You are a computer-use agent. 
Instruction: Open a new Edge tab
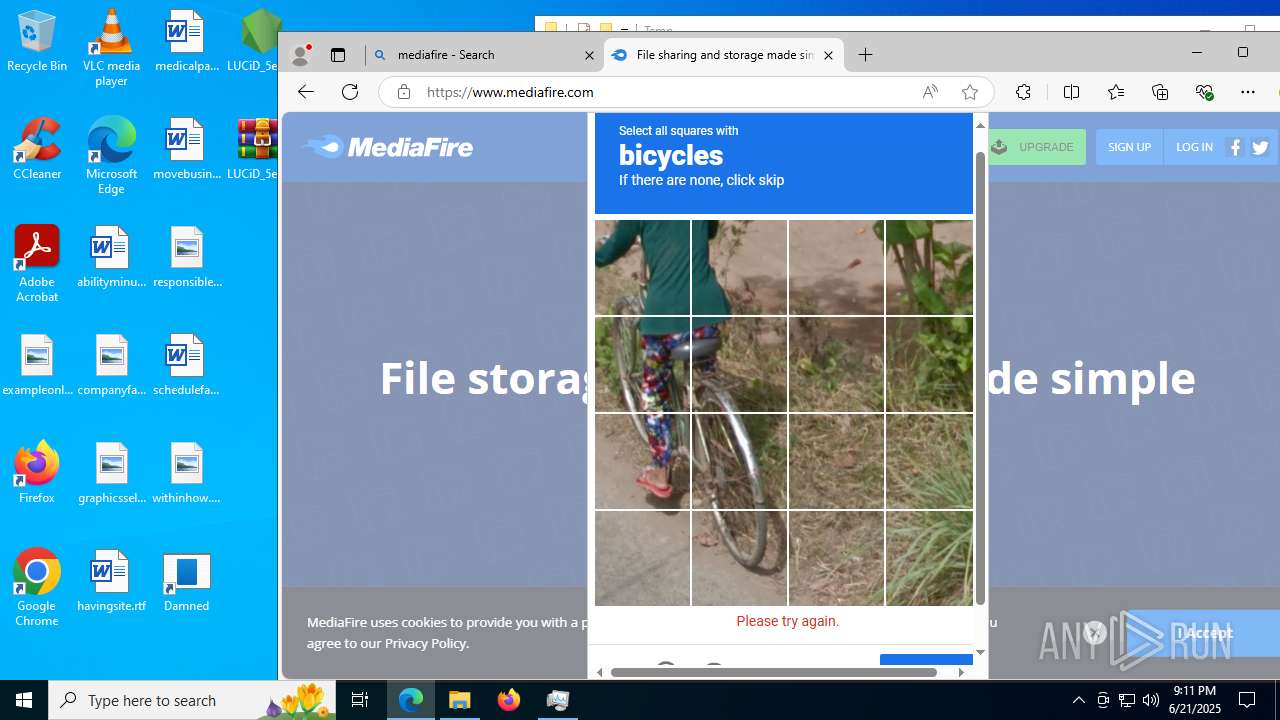coord(866,55)
